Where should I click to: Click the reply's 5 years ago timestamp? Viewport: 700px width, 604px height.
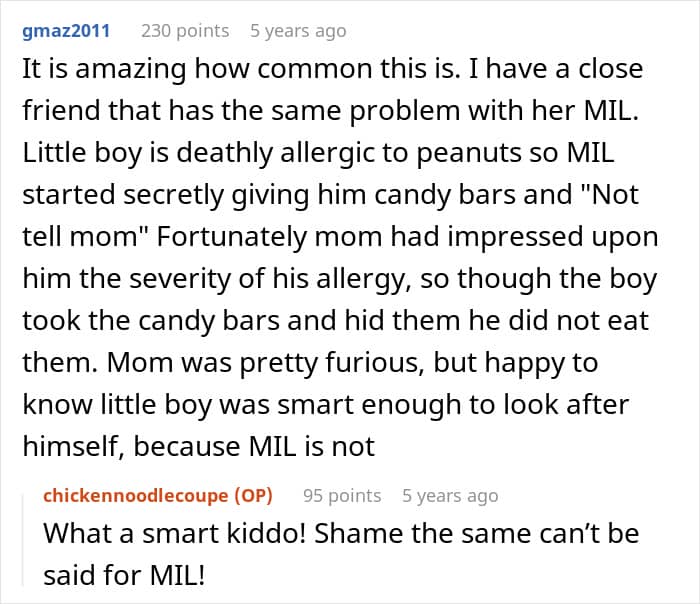(450, 495)
